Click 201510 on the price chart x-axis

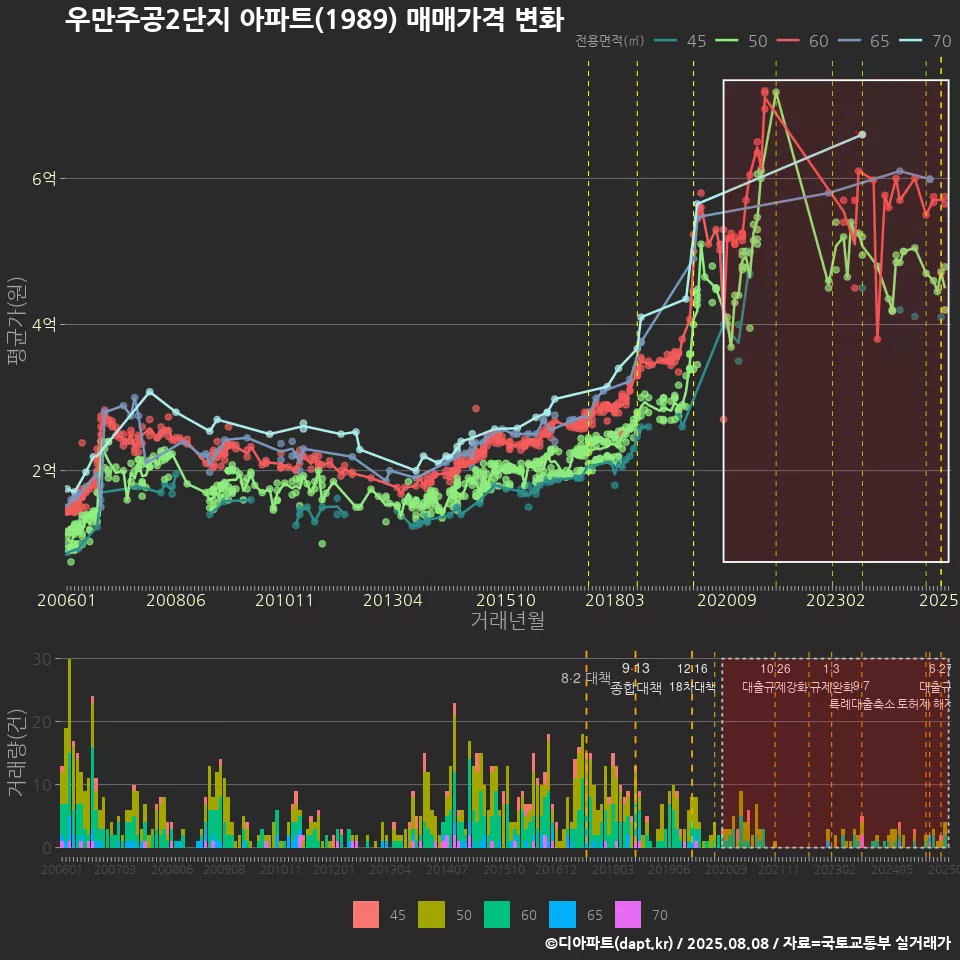[506, 600]
